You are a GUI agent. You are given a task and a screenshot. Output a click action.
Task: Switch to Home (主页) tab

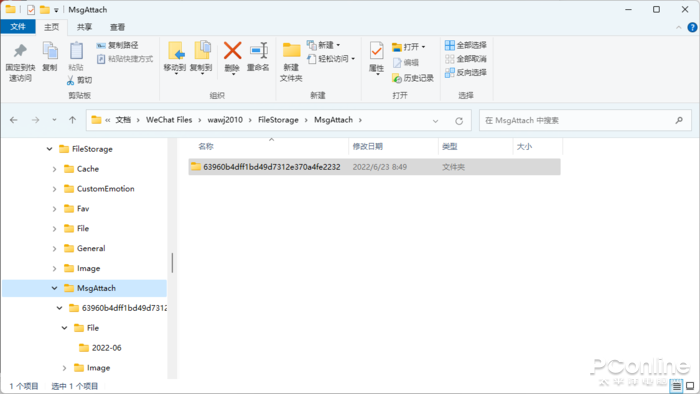[x=51, y=27]
